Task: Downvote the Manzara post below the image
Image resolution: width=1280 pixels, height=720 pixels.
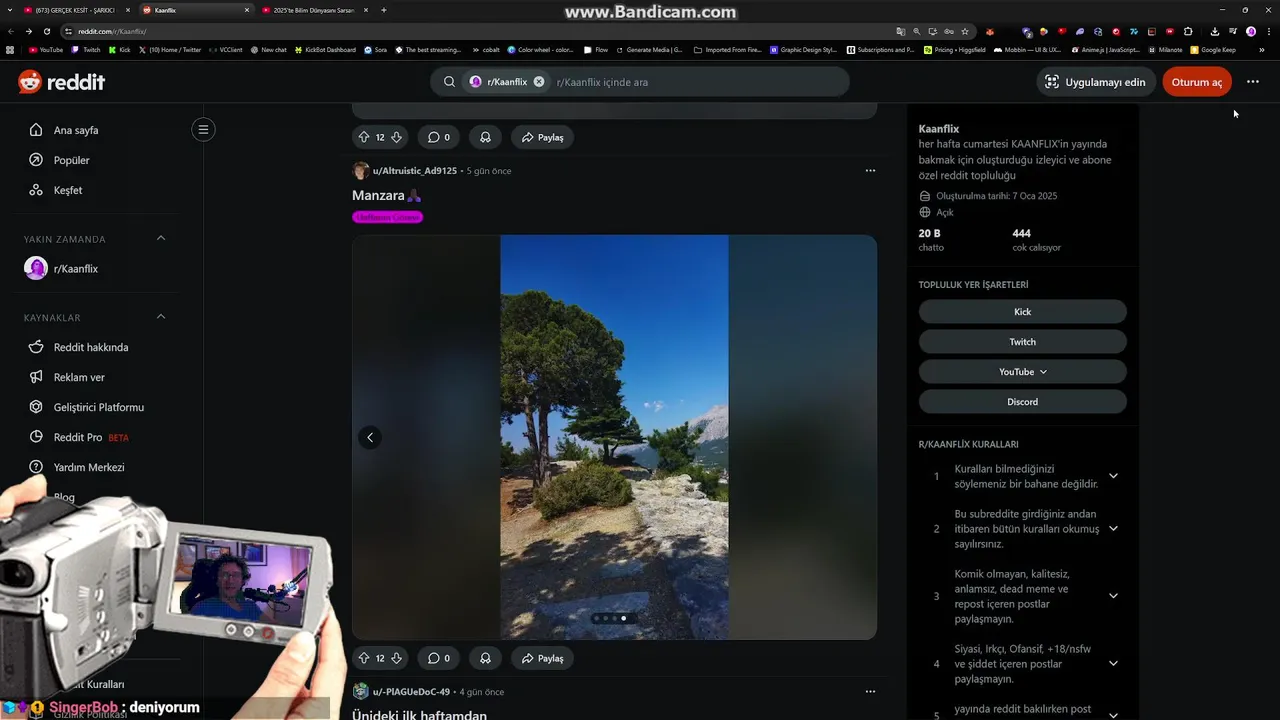Action: (396, 658)
